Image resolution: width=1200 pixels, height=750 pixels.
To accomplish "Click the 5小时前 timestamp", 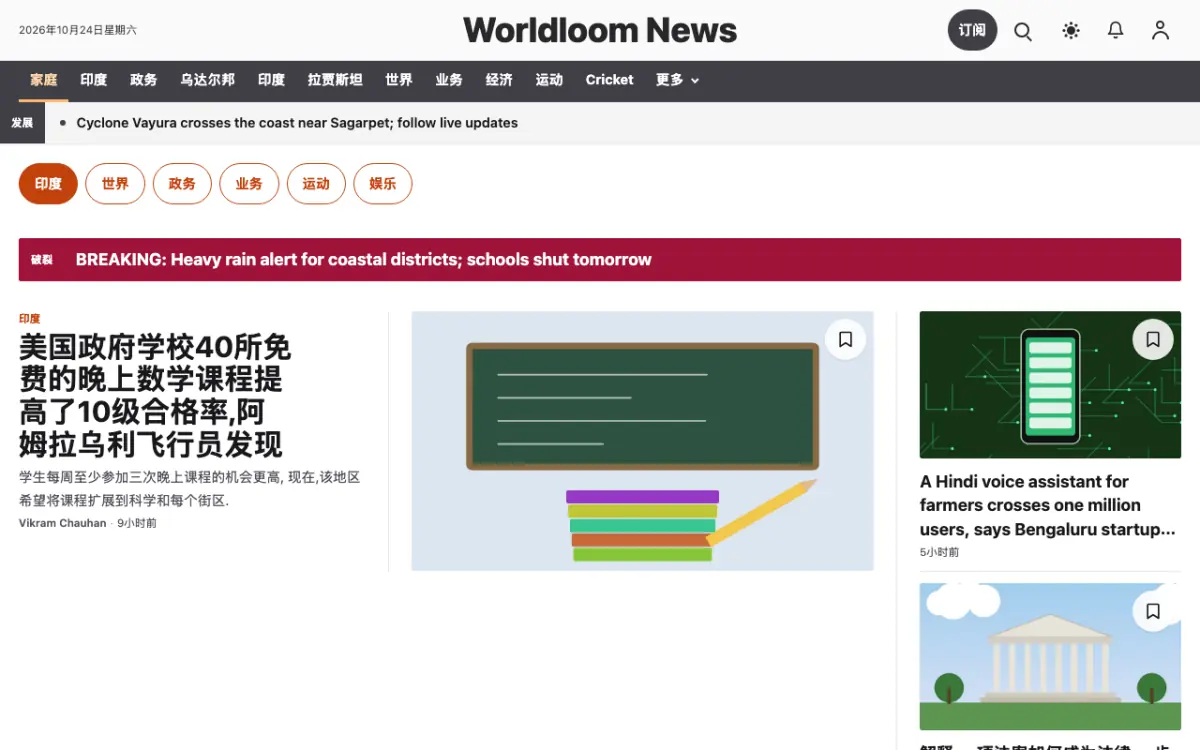I will tap(939, 552).
